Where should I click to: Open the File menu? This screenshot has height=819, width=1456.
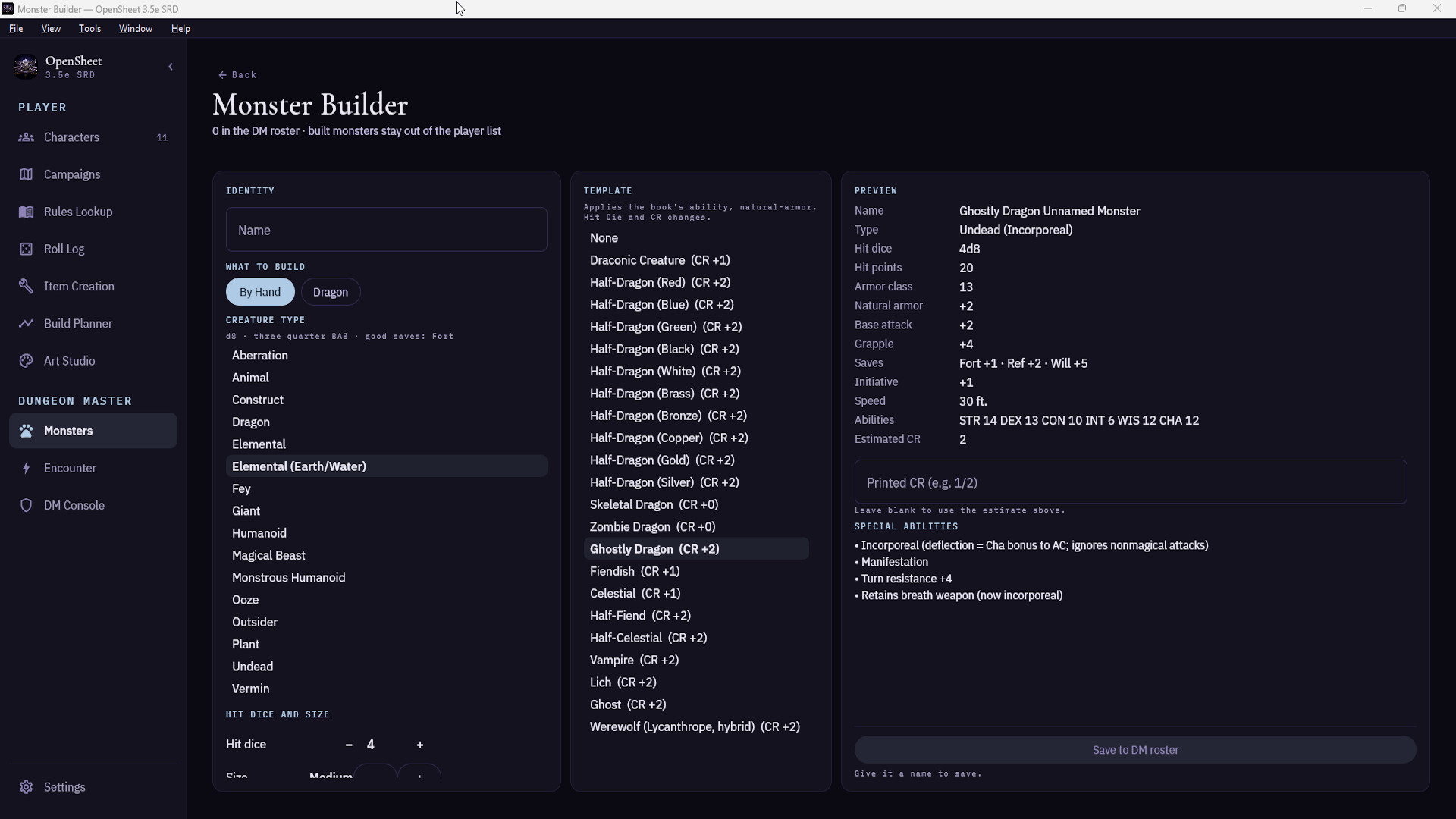pos(16,28)
